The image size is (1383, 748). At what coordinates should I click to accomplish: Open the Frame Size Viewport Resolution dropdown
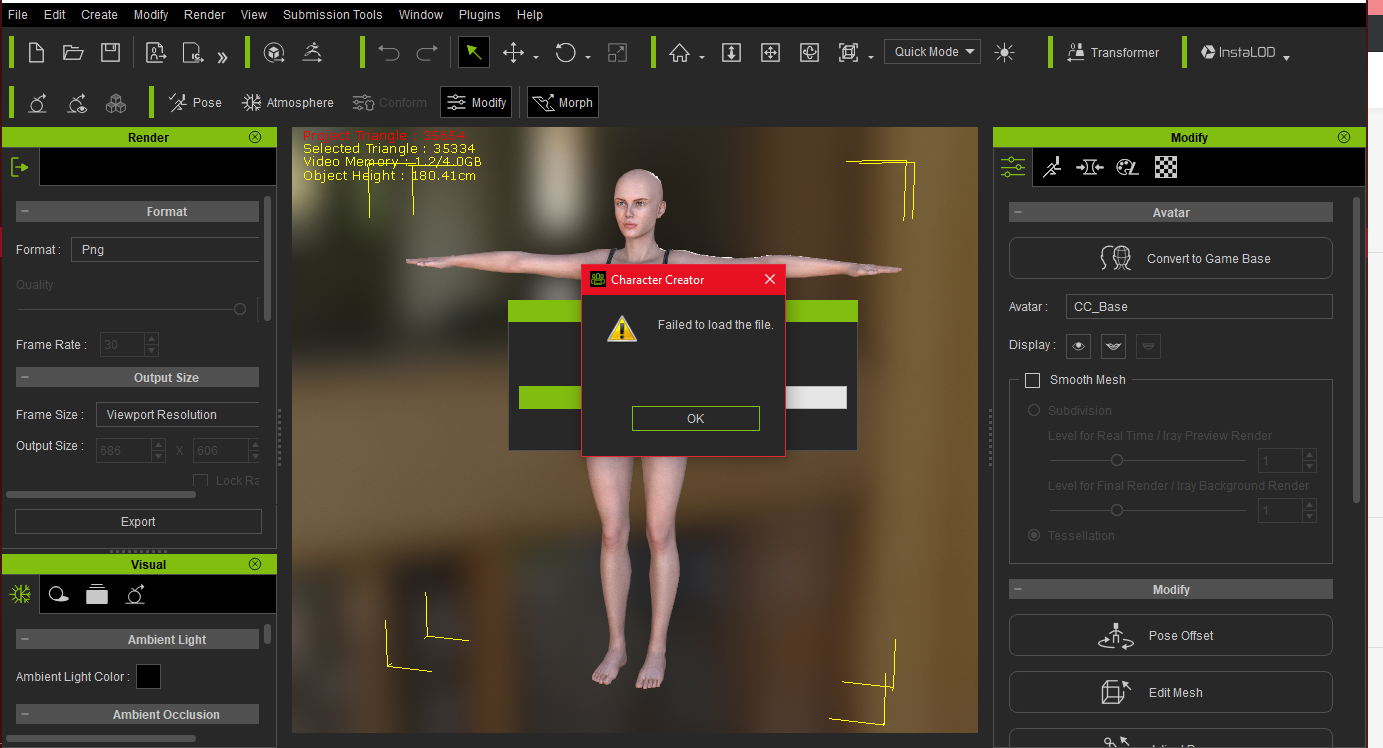click(178, 415)
